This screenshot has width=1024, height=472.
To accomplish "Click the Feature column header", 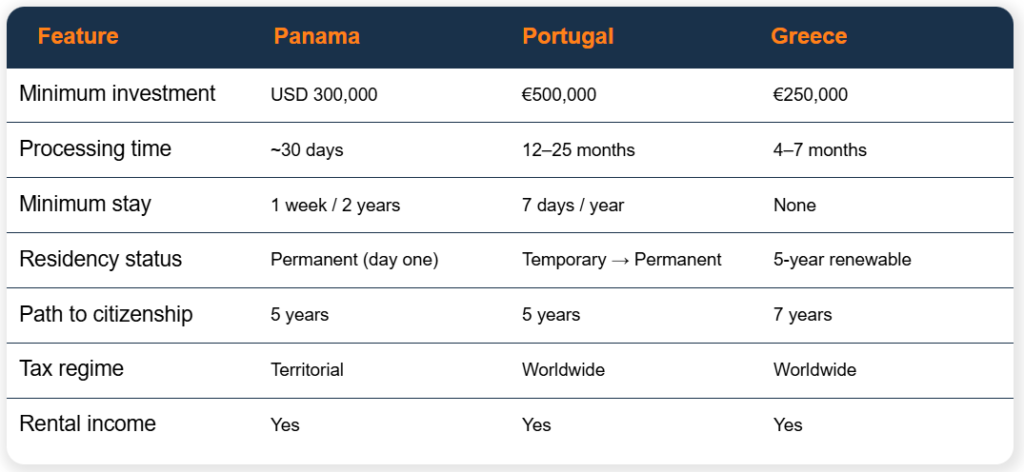I will pyautogui.click(x=78, y=36).
